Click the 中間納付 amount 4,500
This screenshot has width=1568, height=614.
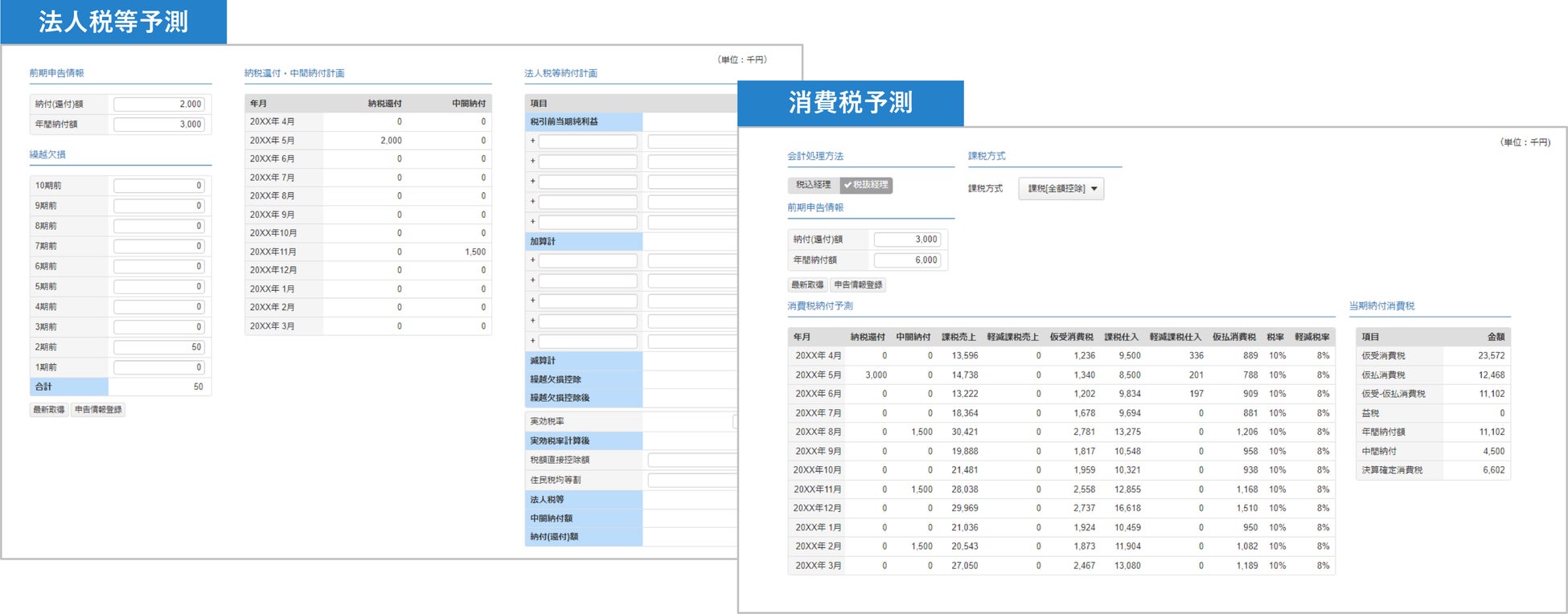1493,452
